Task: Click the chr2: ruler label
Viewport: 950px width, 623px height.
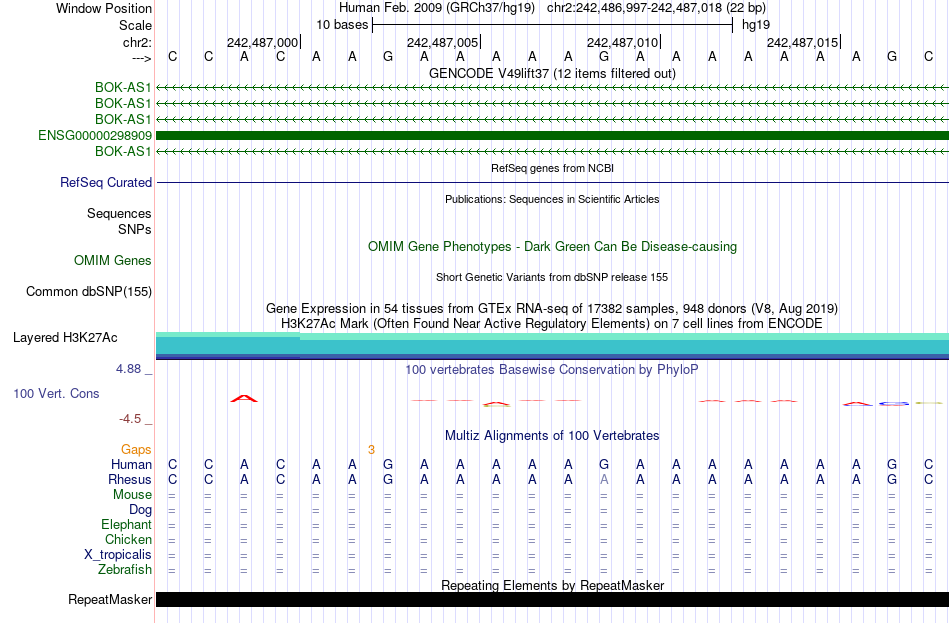Action: [x=137, y=42]
